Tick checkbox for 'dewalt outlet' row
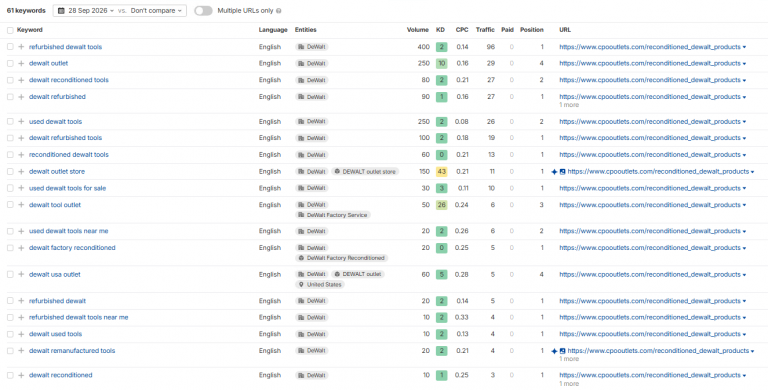Screen dimensions: 768x390 pos(10,64)
